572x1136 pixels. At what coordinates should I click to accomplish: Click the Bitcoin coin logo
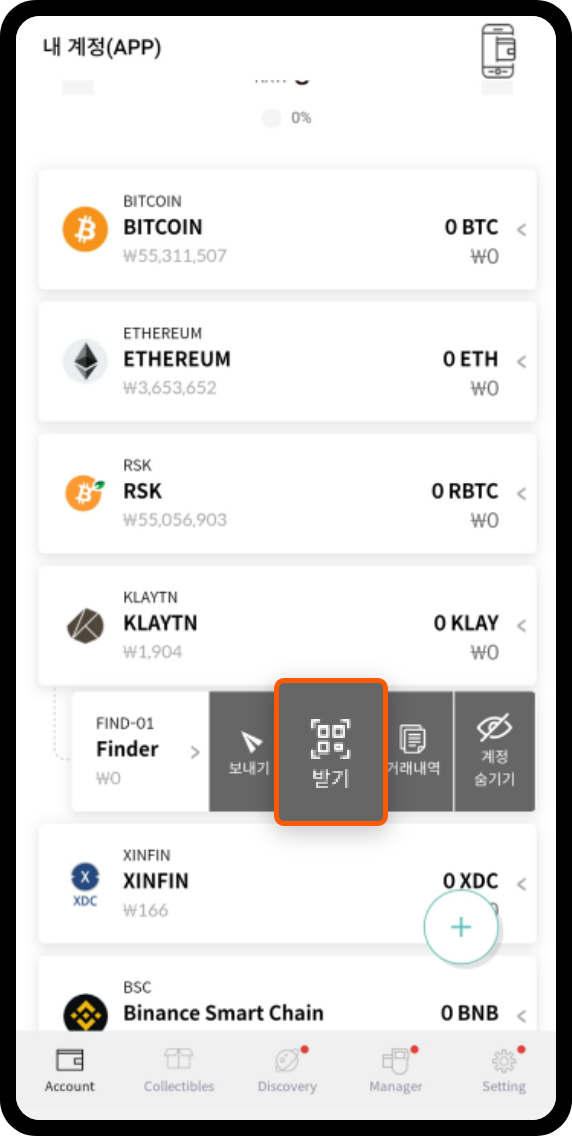[85, 229]
